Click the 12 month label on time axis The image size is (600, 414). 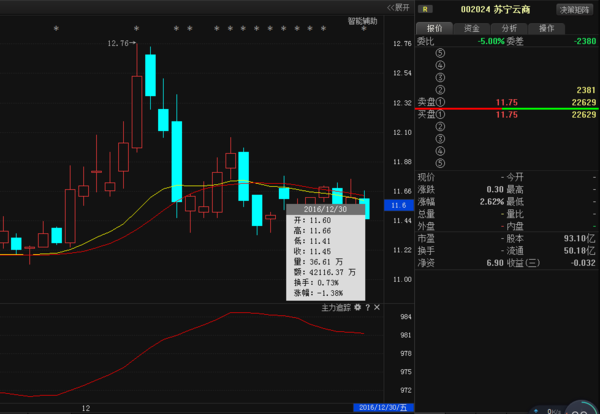pos(86,408)
